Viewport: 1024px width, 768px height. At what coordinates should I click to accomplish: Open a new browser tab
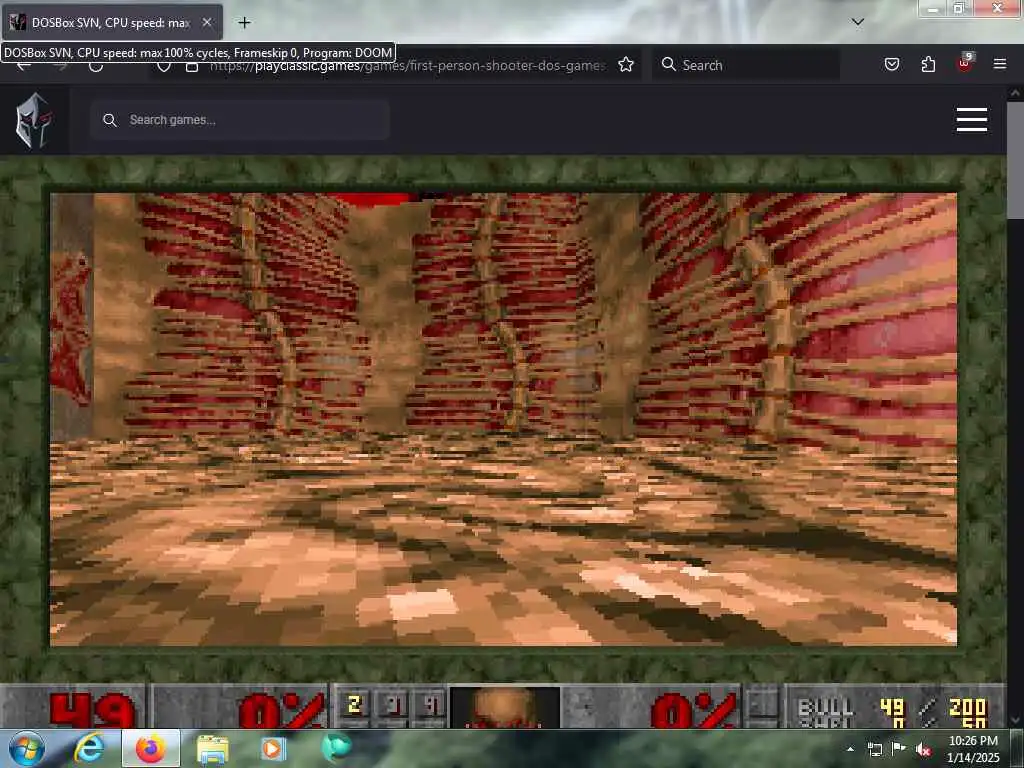(244, 23)
